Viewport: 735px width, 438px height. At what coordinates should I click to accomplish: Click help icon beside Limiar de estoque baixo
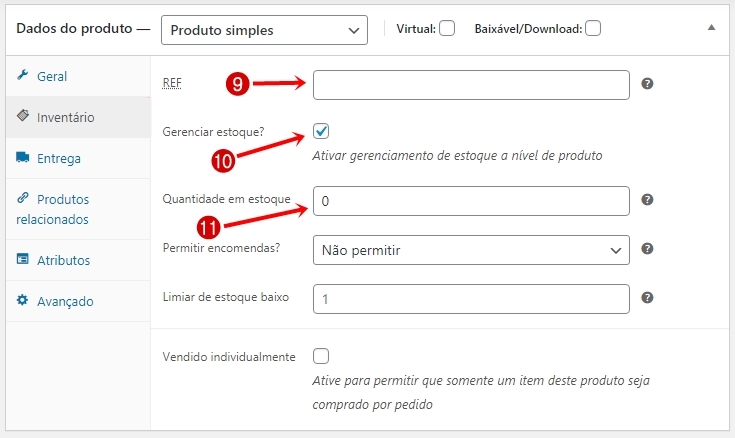click(647, 298)
